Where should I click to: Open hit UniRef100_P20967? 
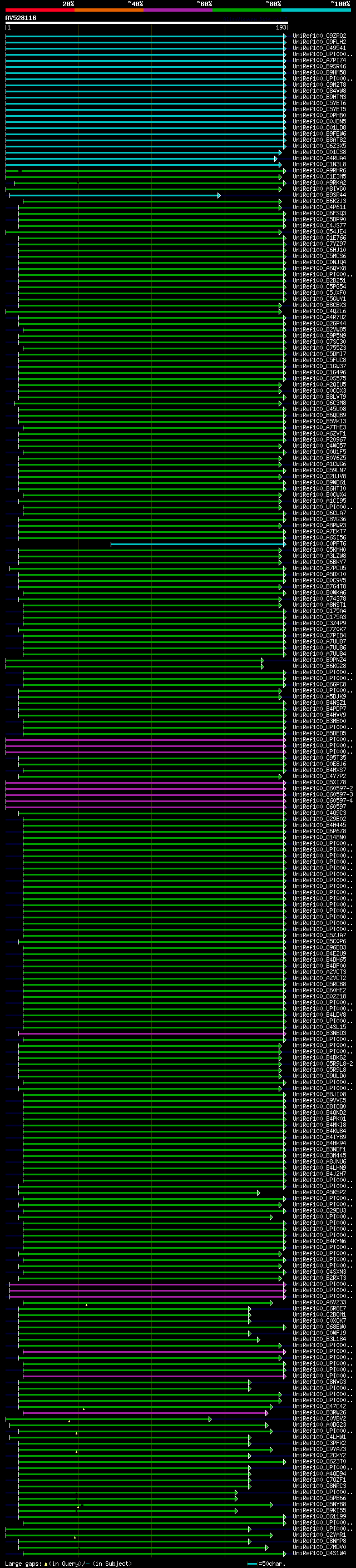319,439
